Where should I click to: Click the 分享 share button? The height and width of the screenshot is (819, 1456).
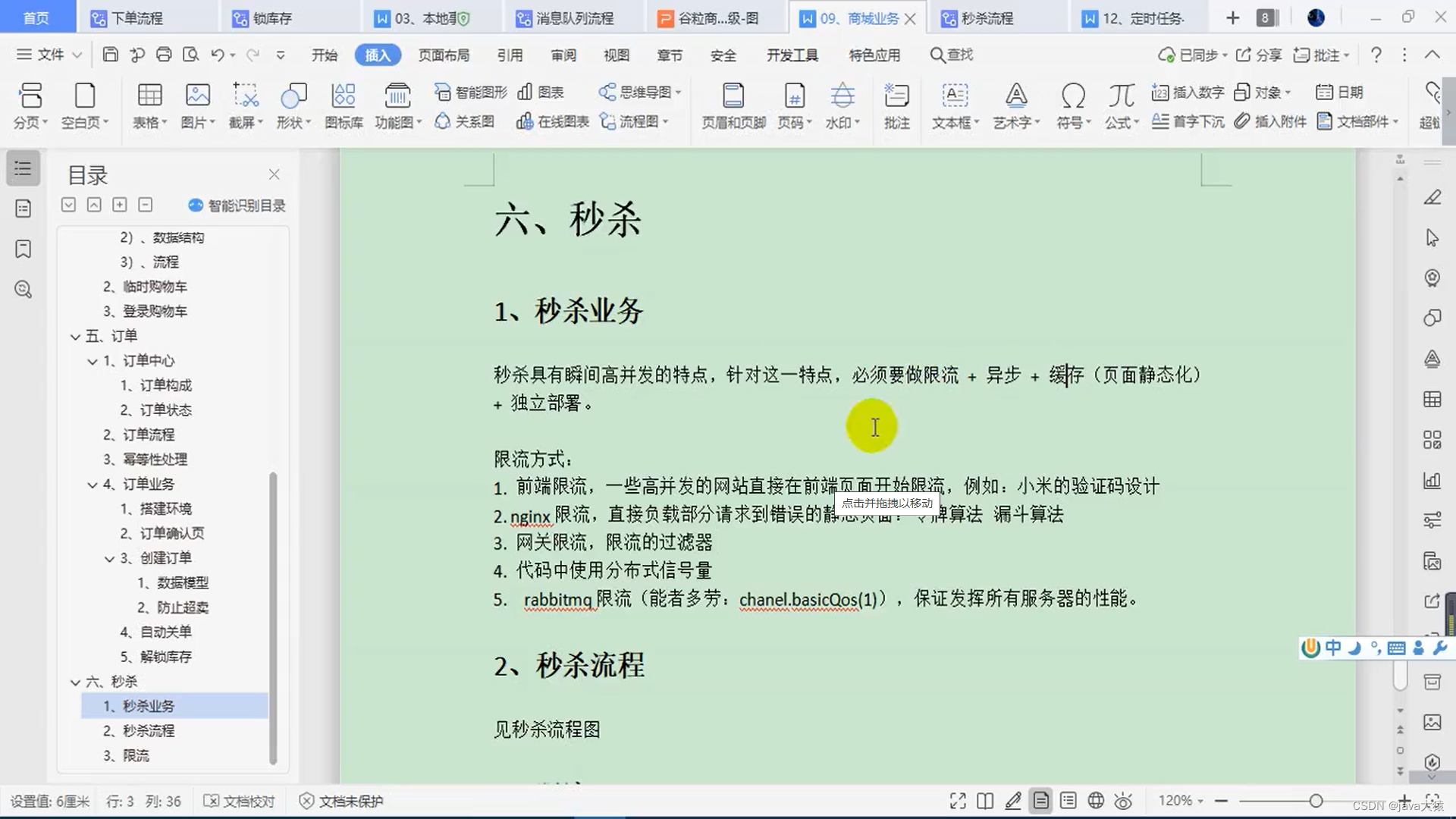(x=1259, y=55)
